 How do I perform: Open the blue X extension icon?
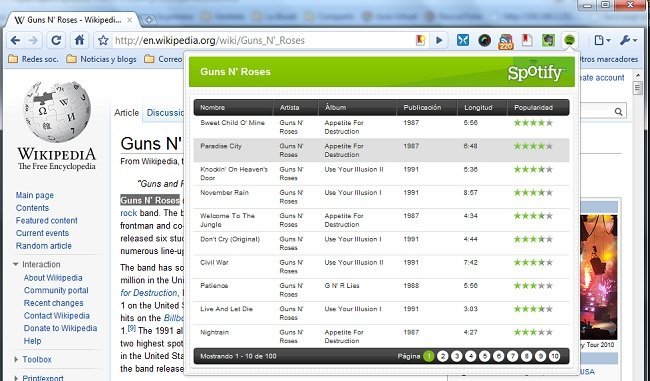(463, 40)
